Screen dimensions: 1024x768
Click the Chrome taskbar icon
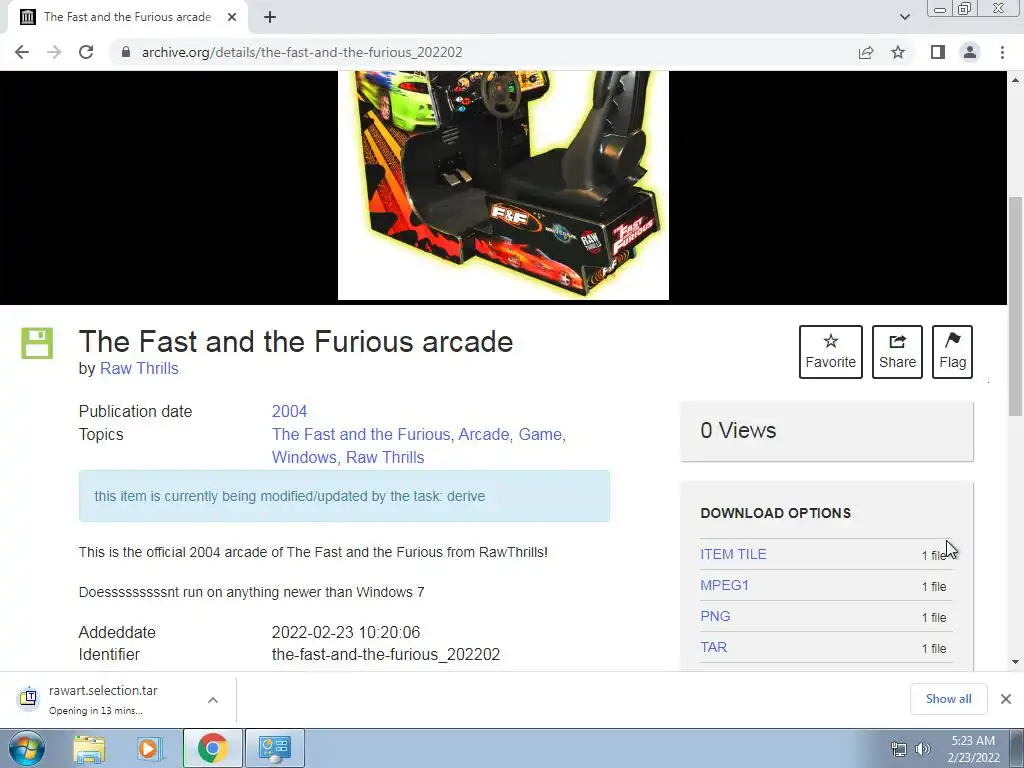pyautogui.click(x=213, y=748)
